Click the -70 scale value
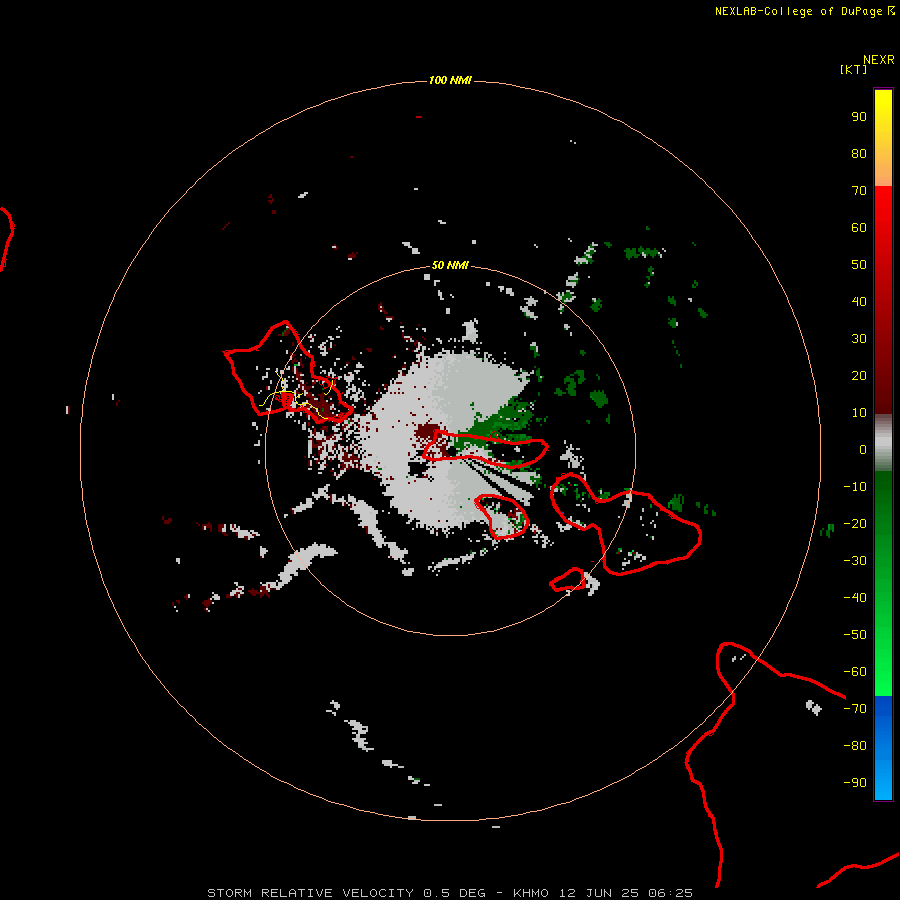 (855, 709)
